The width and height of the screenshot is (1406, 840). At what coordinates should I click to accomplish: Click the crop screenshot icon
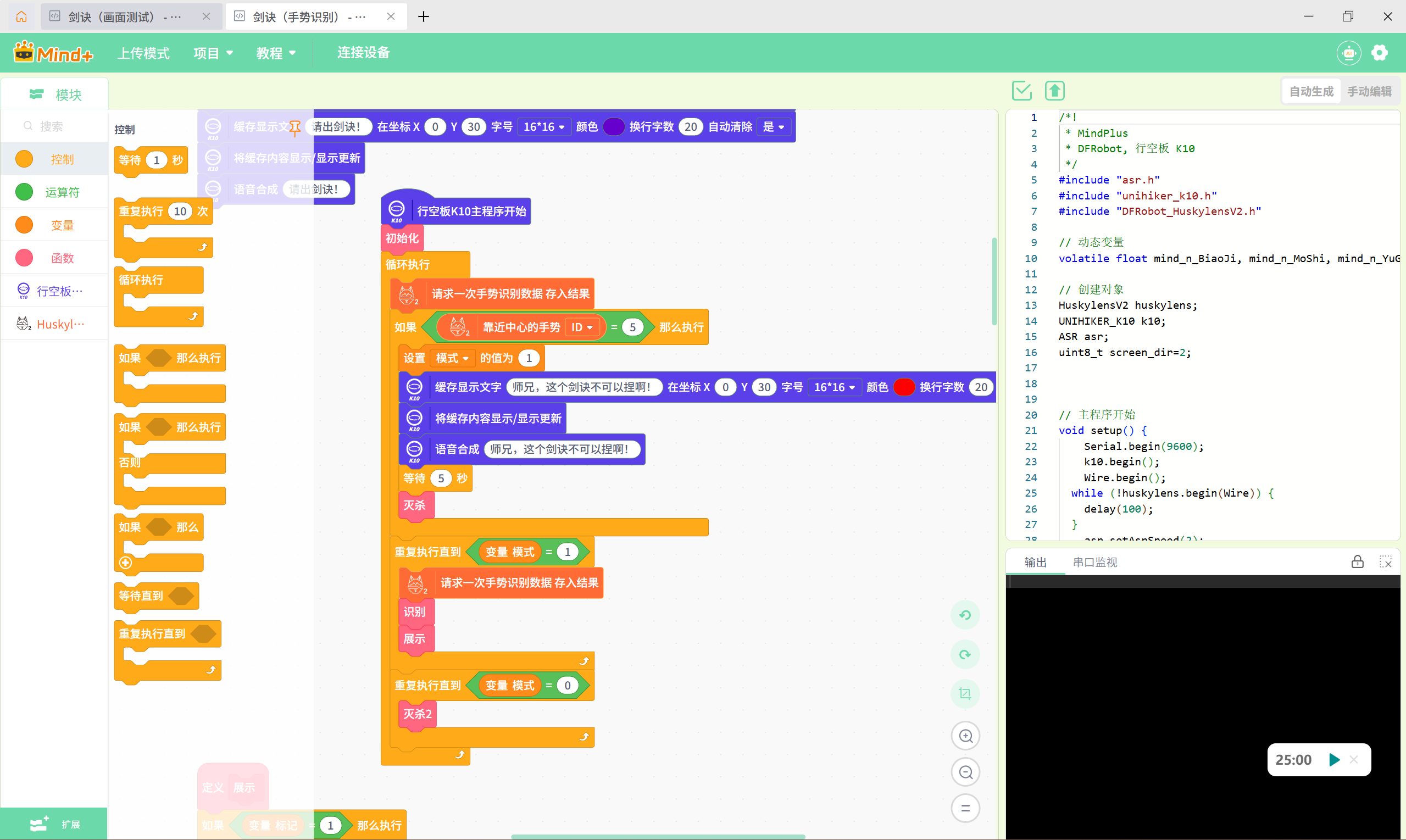pos(966,694)
